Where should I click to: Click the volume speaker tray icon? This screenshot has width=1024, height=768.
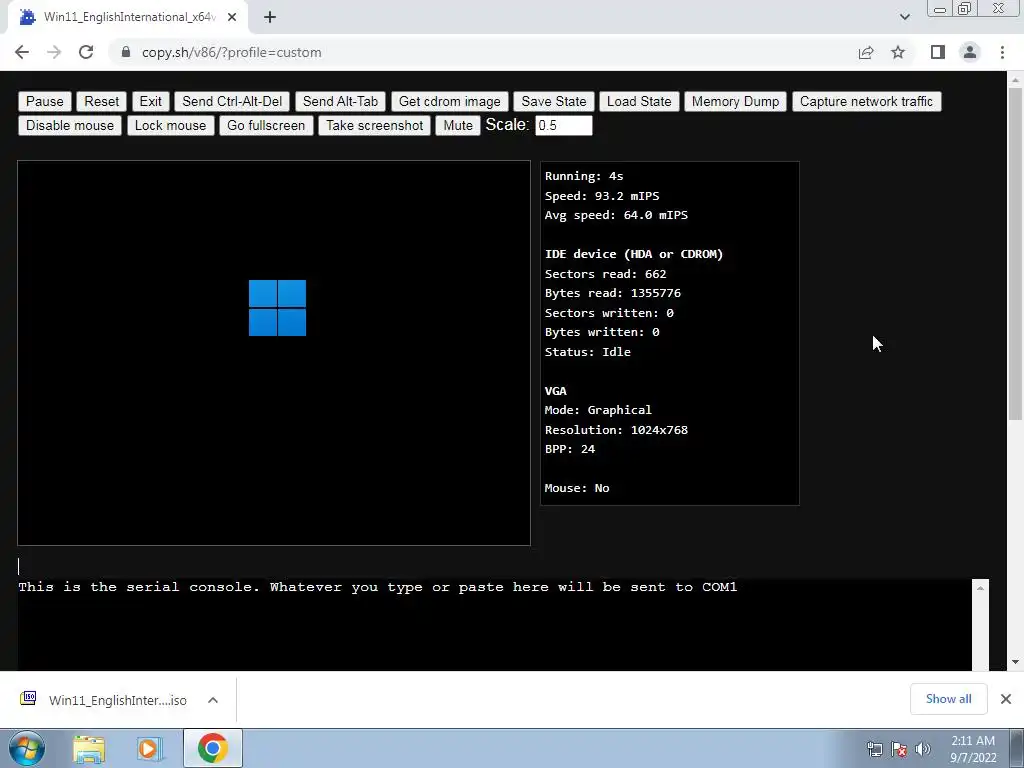pos(922,748)
